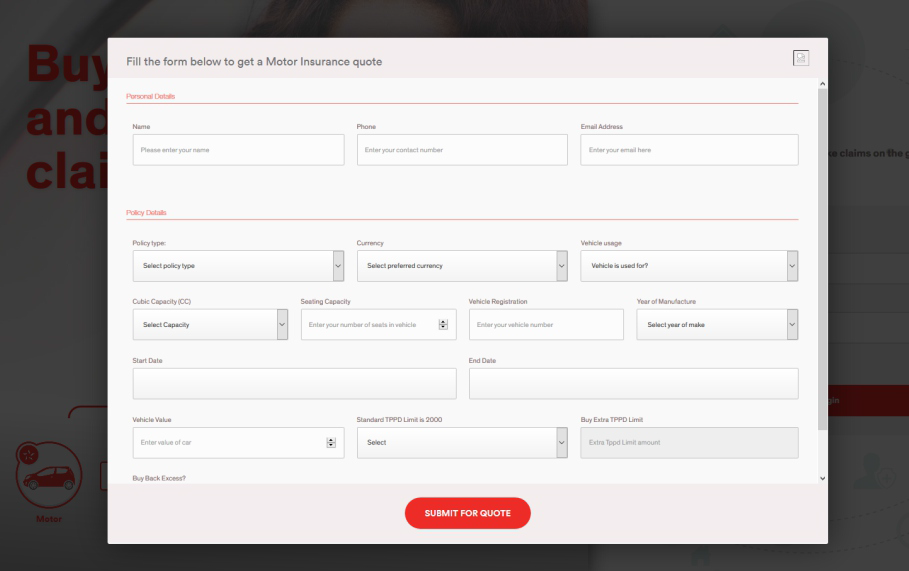The width and height of the screenshot is (909, 571).
Task: Click the Seating Capacity spinner arrows
Action: point(443,324)
